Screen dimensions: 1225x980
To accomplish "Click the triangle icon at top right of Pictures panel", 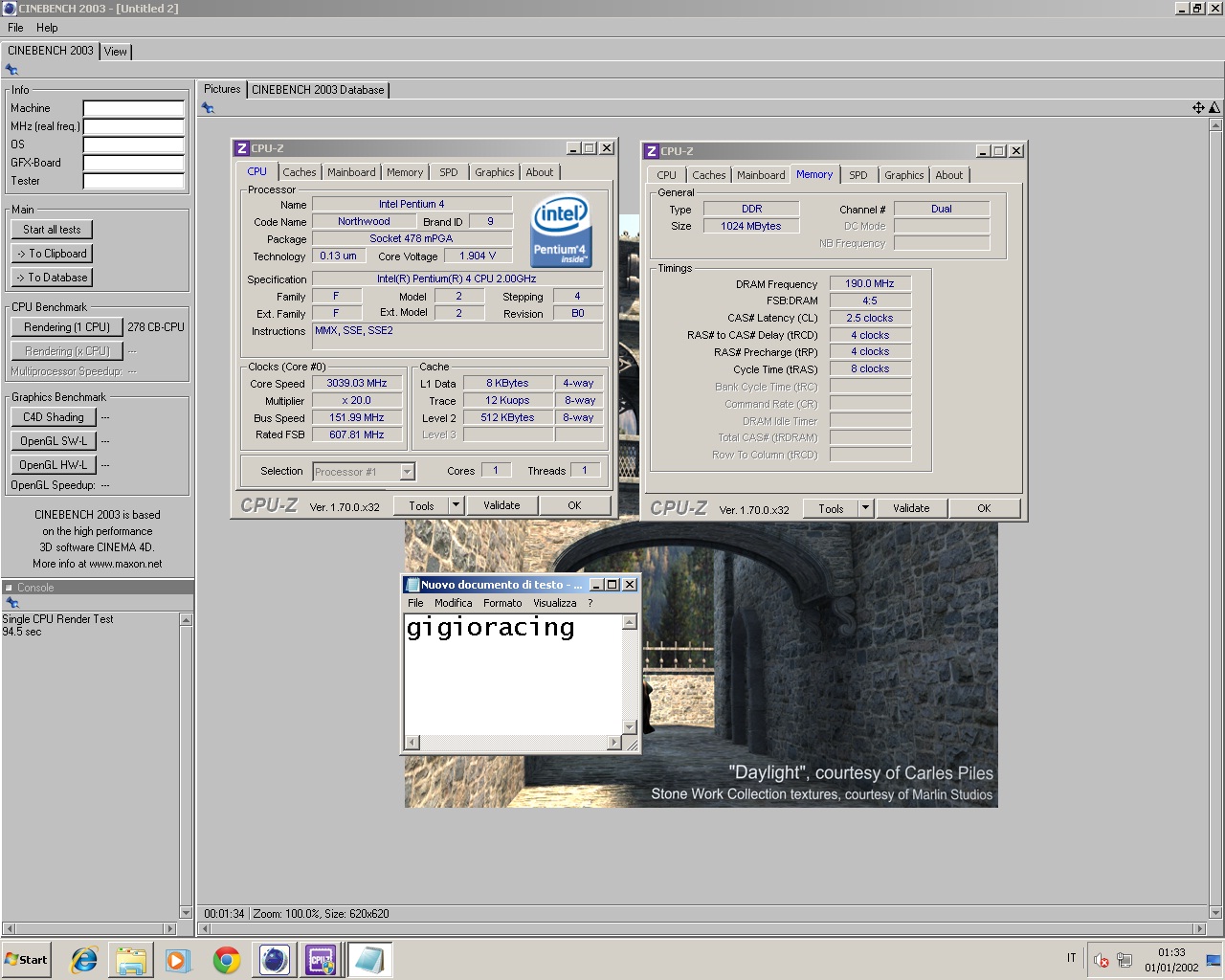I will tap(1214, 108).
